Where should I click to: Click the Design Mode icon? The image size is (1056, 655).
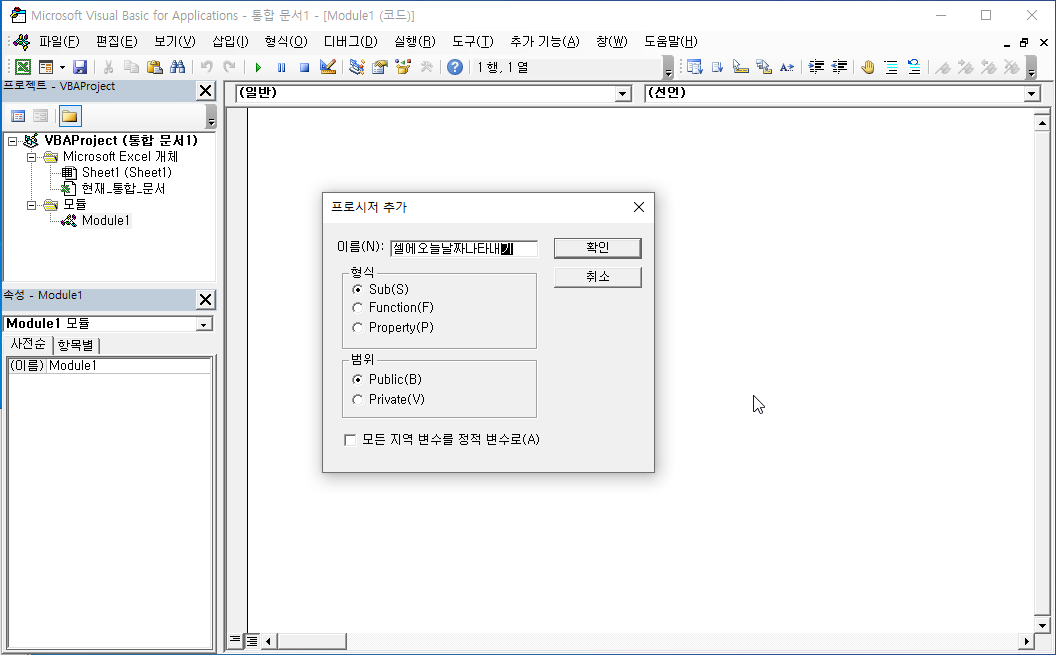click(327, 66)
